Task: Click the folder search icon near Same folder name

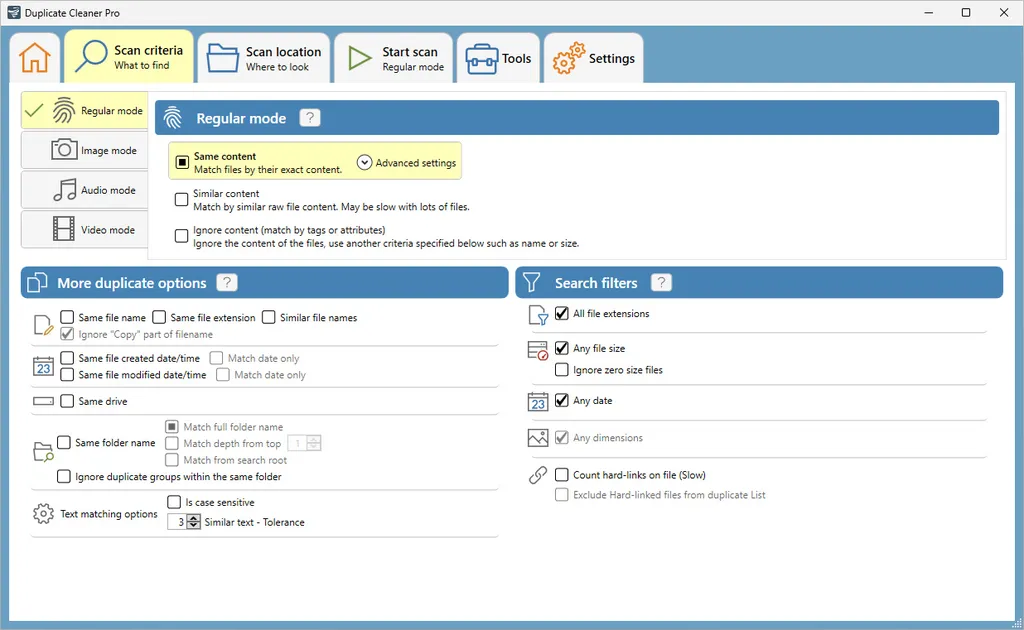Action: pyautogui.click(x=43, y=451)
